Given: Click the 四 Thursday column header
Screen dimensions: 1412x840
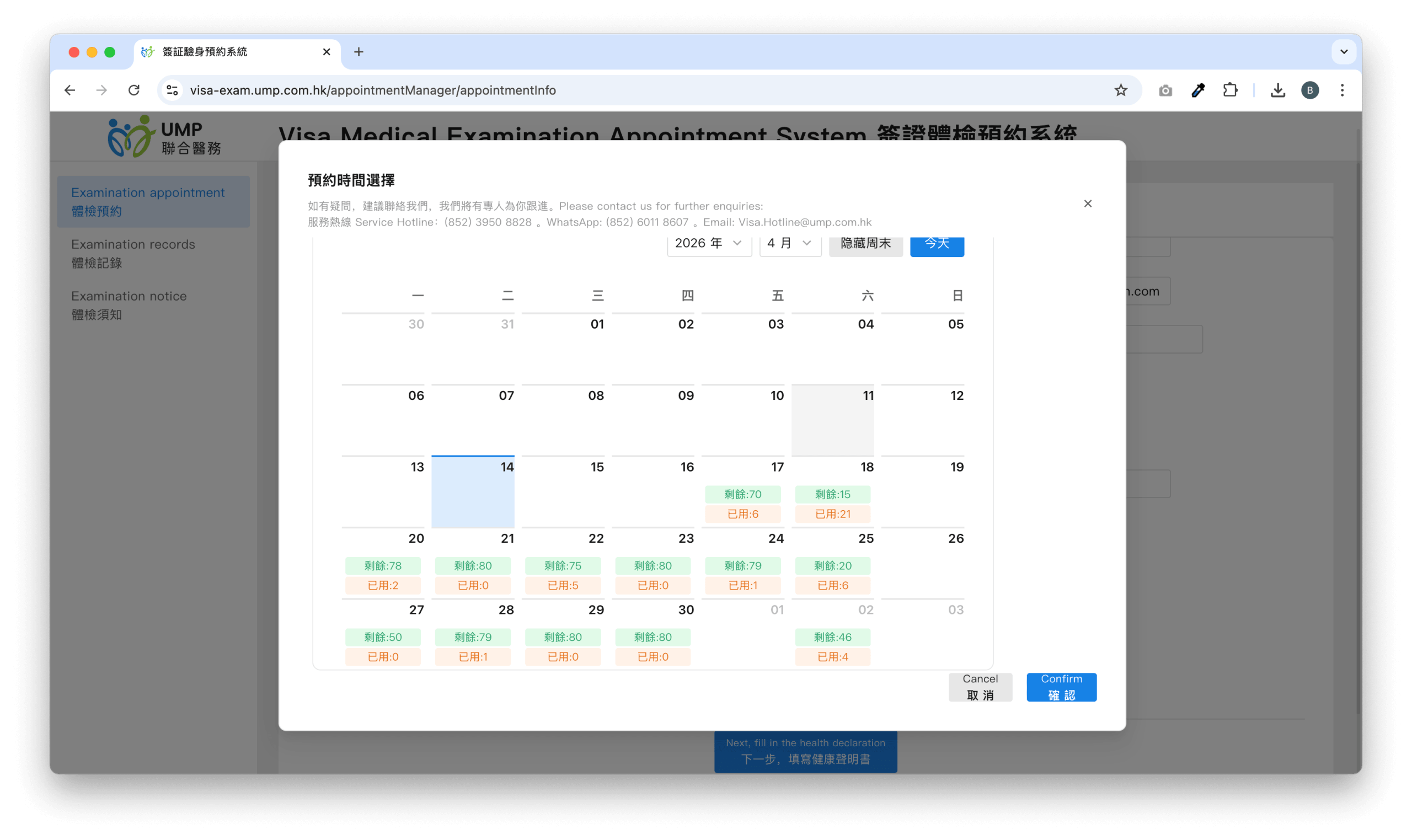Looking at the screenshot, I should click(687, 296).
